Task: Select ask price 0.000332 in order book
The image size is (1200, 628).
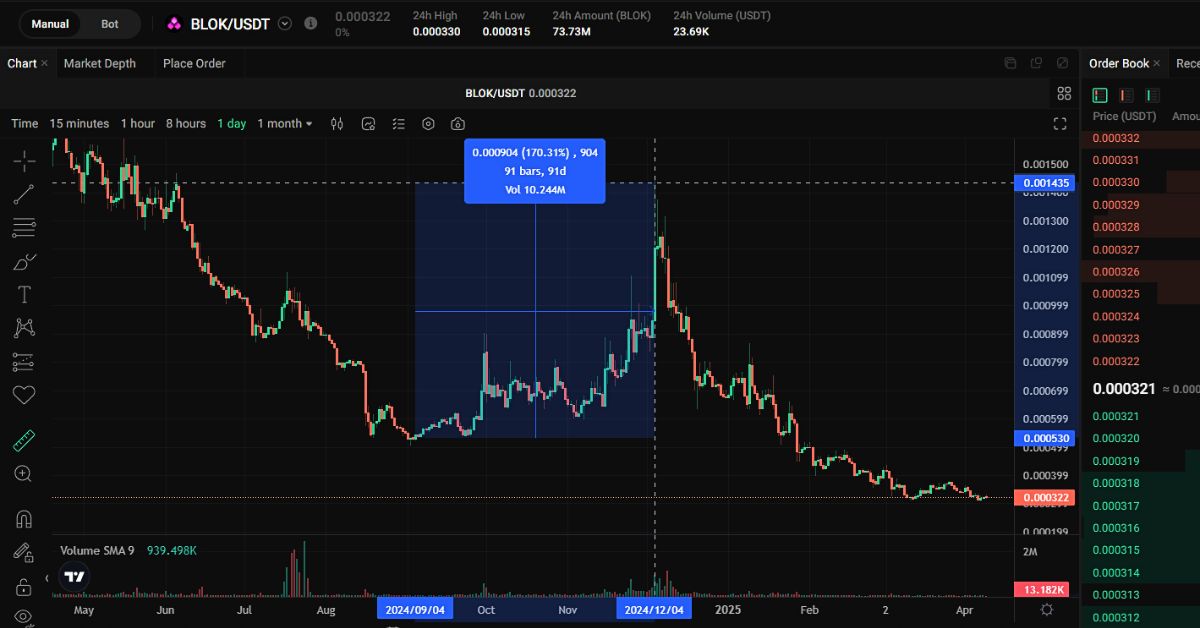Action: [1116, 138]
